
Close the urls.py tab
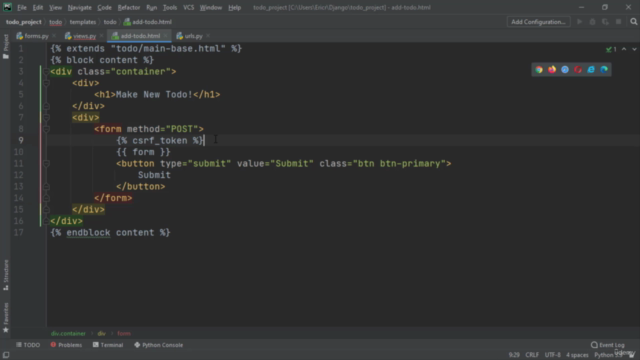pyautogui.click(x=208, y=36)
